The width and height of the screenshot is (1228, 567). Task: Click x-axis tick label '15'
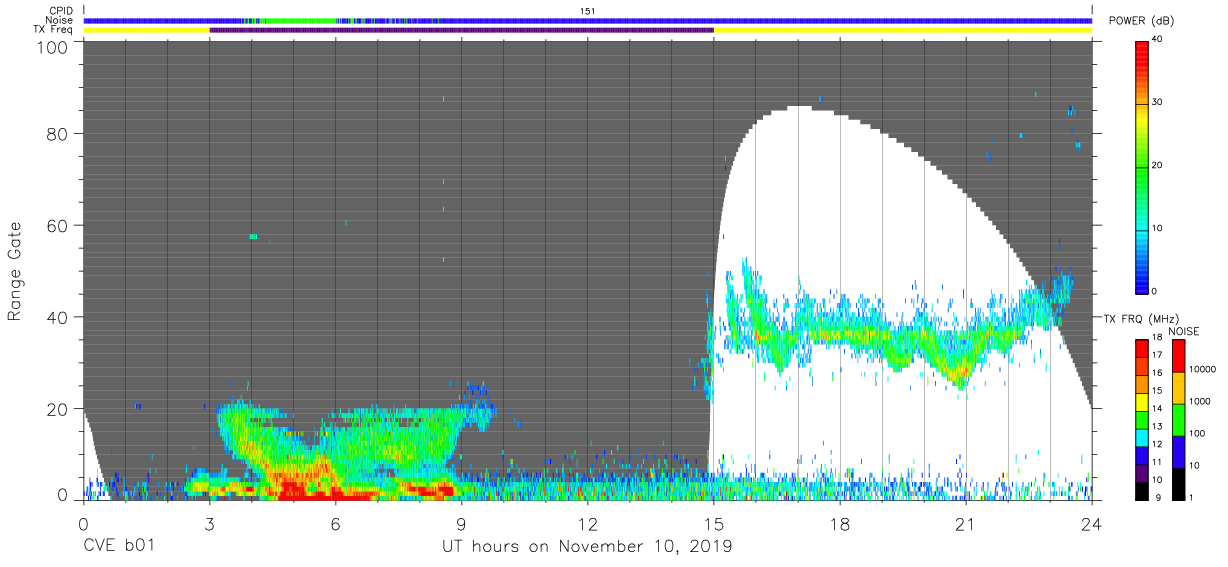click(714, 523)
